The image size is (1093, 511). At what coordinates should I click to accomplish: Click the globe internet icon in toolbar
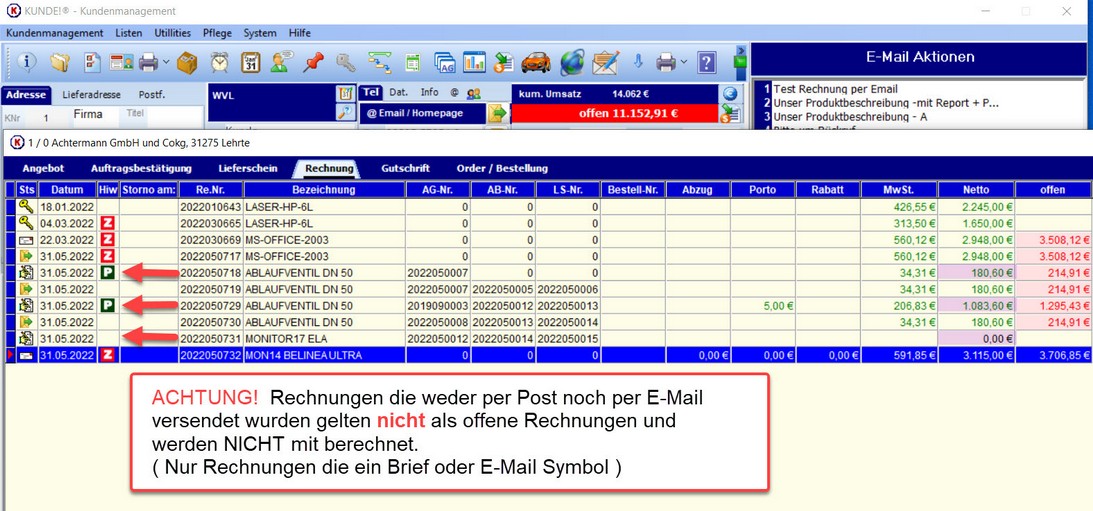click(x=571, y=63)
